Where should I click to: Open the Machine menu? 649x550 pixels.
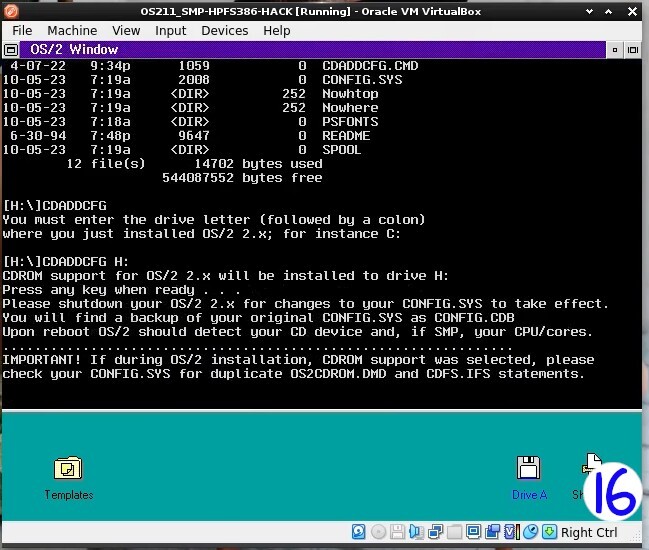tap(72, 31)
